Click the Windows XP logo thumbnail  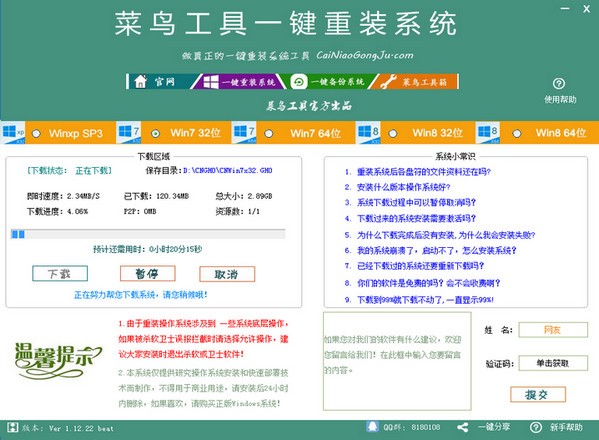13,133
